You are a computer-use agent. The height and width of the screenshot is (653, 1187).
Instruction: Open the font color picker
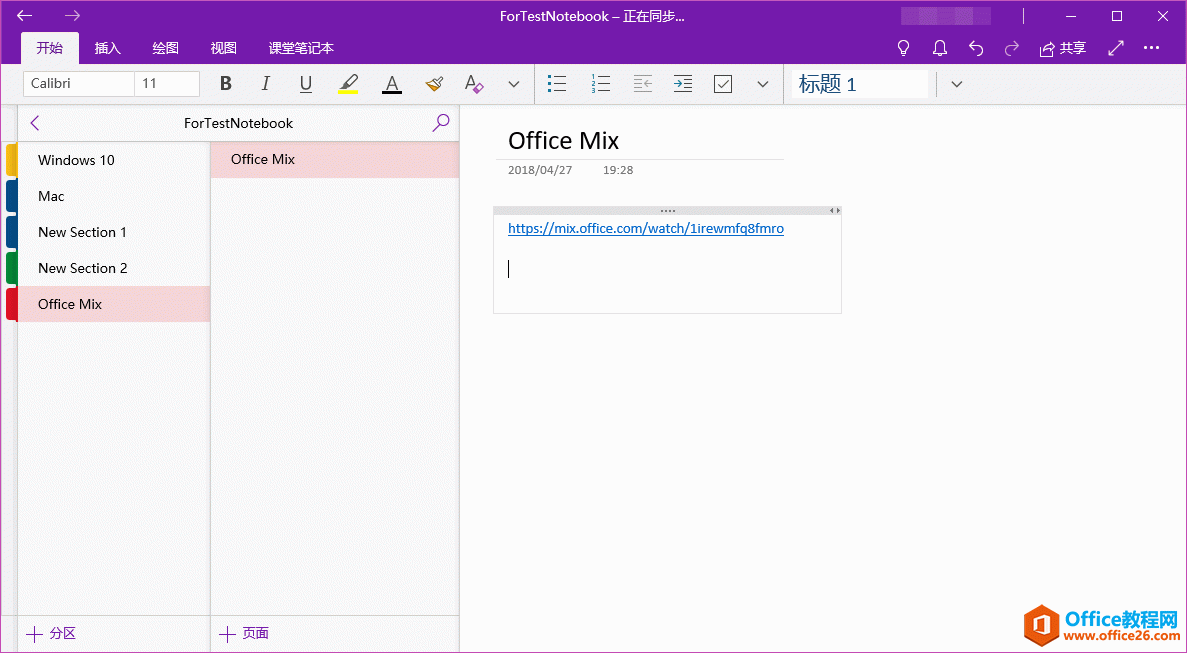tap(391, 83)
